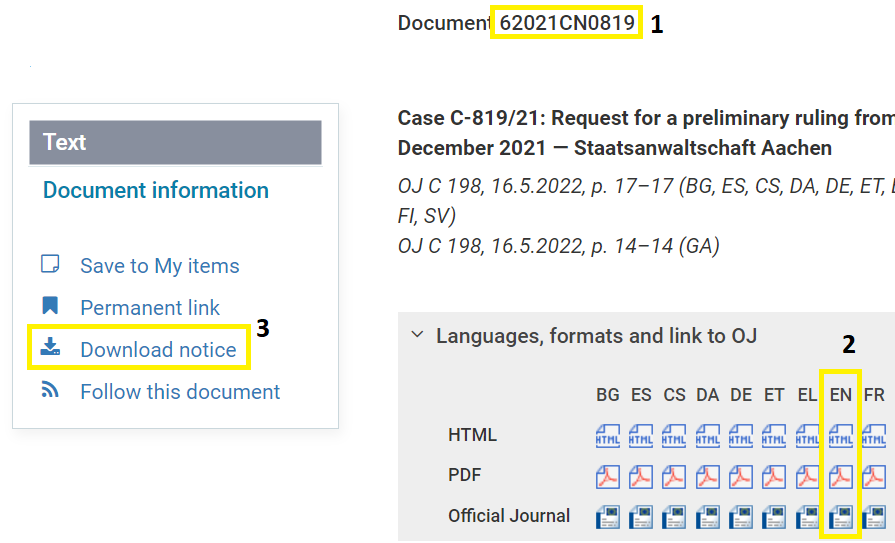The image size is (895, 543).
Task: Click the Save to My items link
Action: tap(160, 266)
